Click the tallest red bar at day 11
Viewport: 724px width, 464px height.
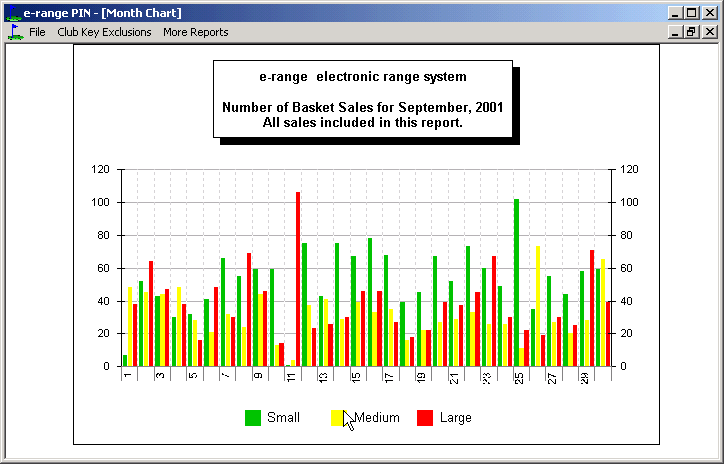(298, 280)
